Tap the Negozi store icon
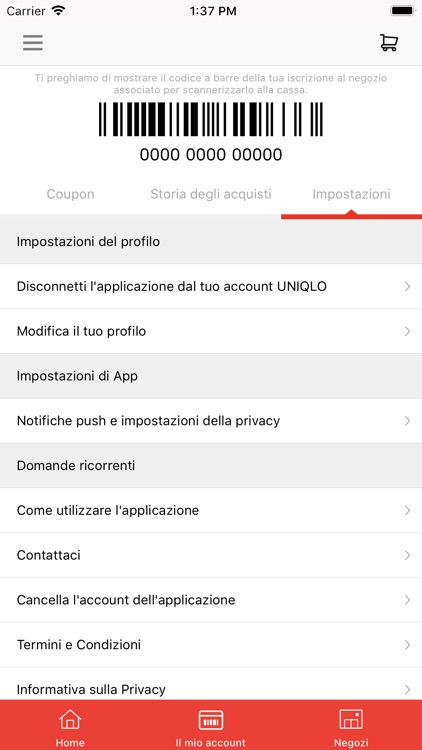Viewport: 422px width, 750px height. (351, 720)
